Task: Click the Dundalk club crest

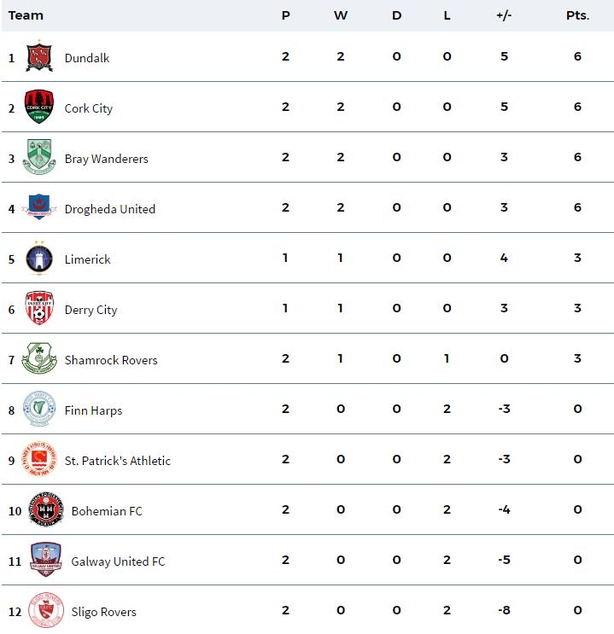Action: coord(39,57)
